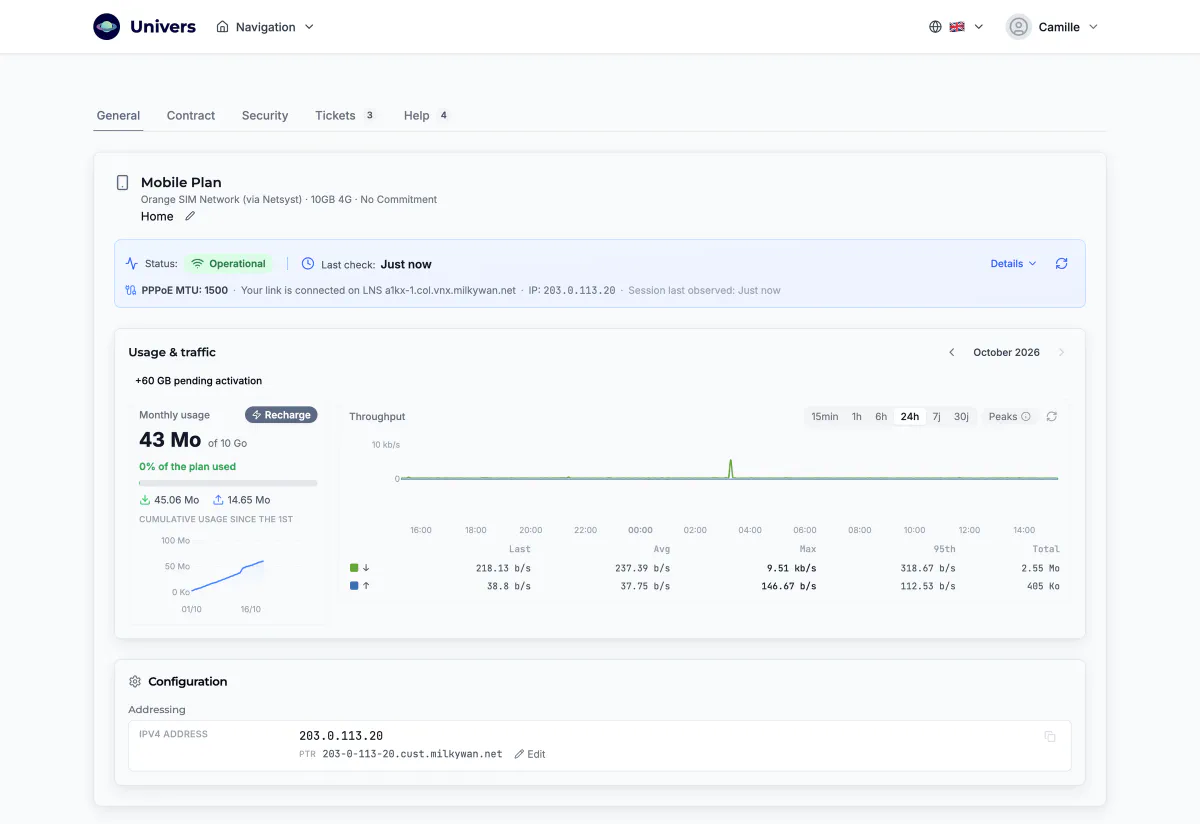Go to next month with right chevron
Viewport: 1200px width, 824px height.
[1061, 352]
